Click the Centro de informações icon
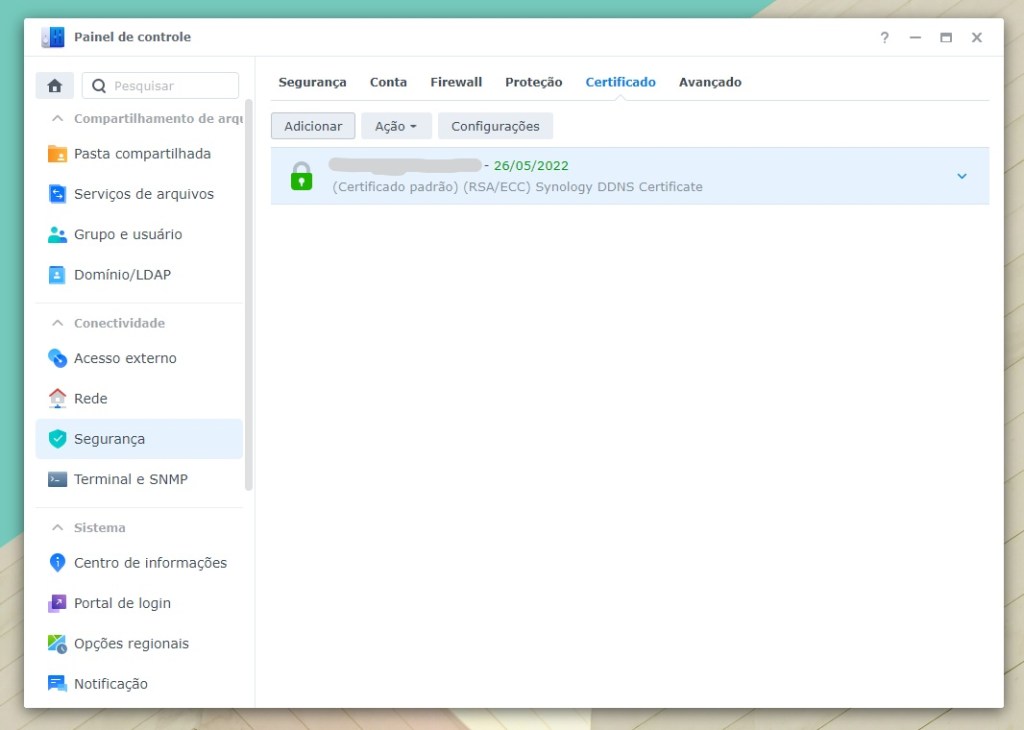The image size is (1024, 730). (58, 563)
